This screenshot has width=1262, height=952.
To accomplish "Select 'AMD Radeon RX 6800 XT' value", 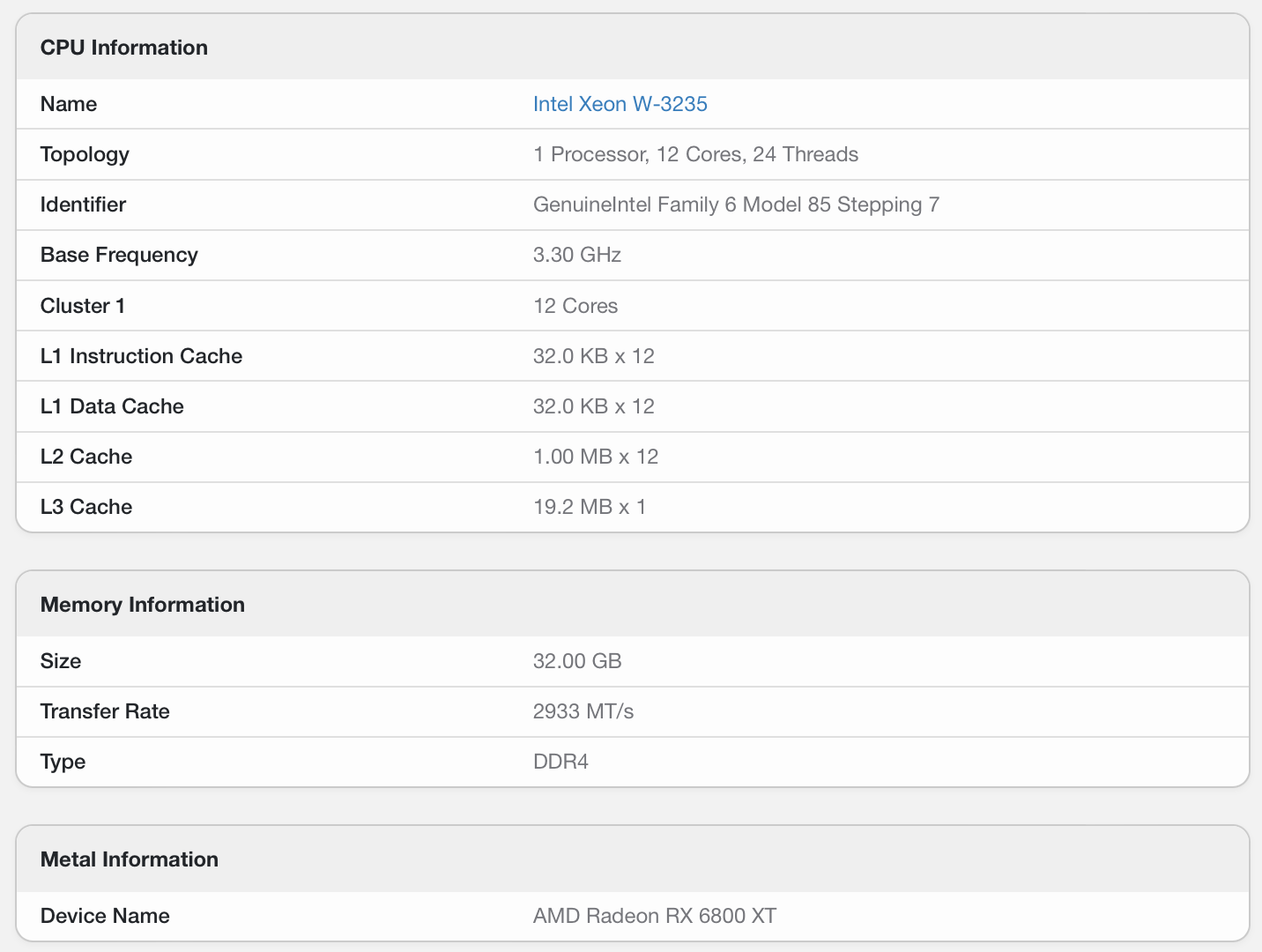I will (655, 916).
